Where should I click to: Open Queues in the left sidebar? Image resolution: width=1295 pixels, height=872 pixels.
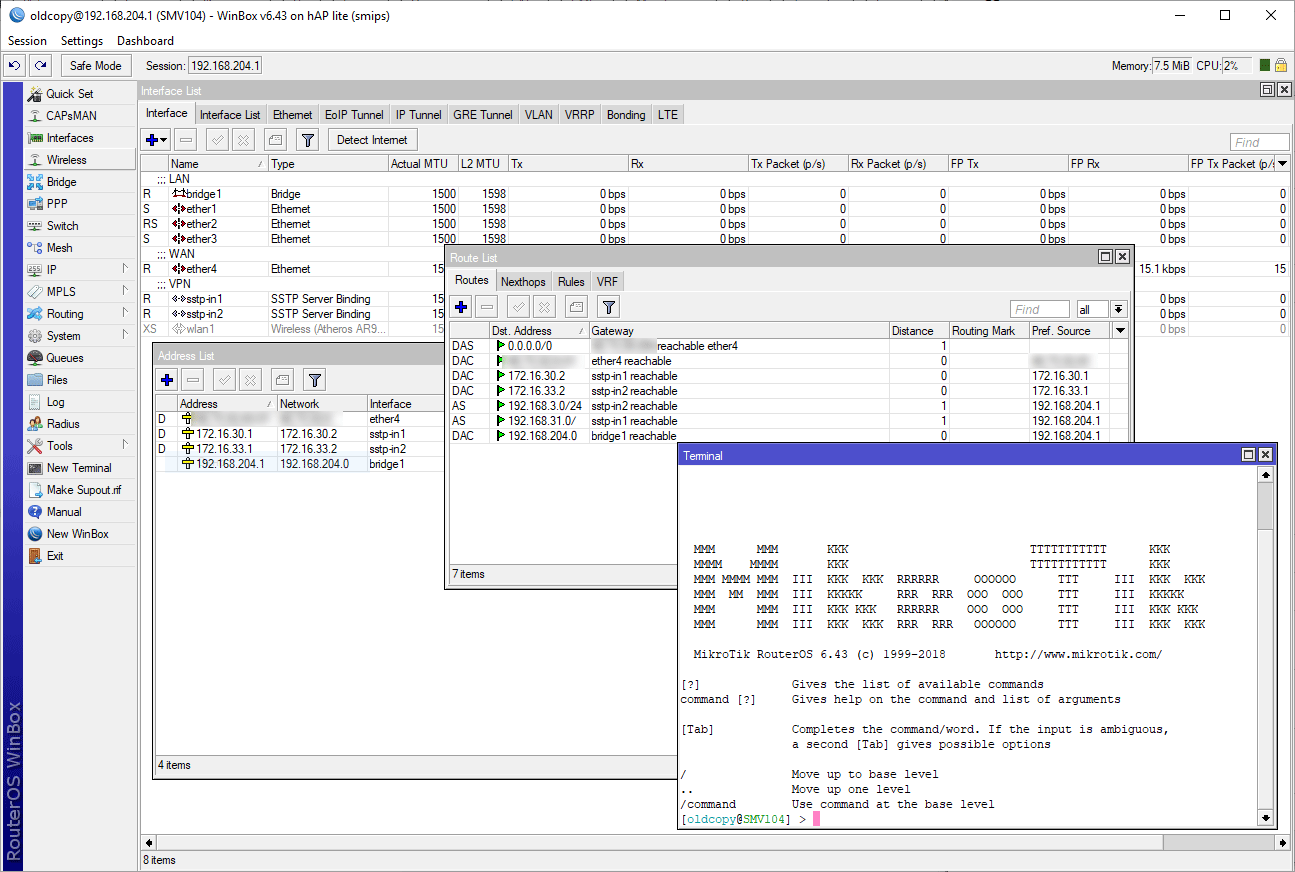click(x=65, y=358)
